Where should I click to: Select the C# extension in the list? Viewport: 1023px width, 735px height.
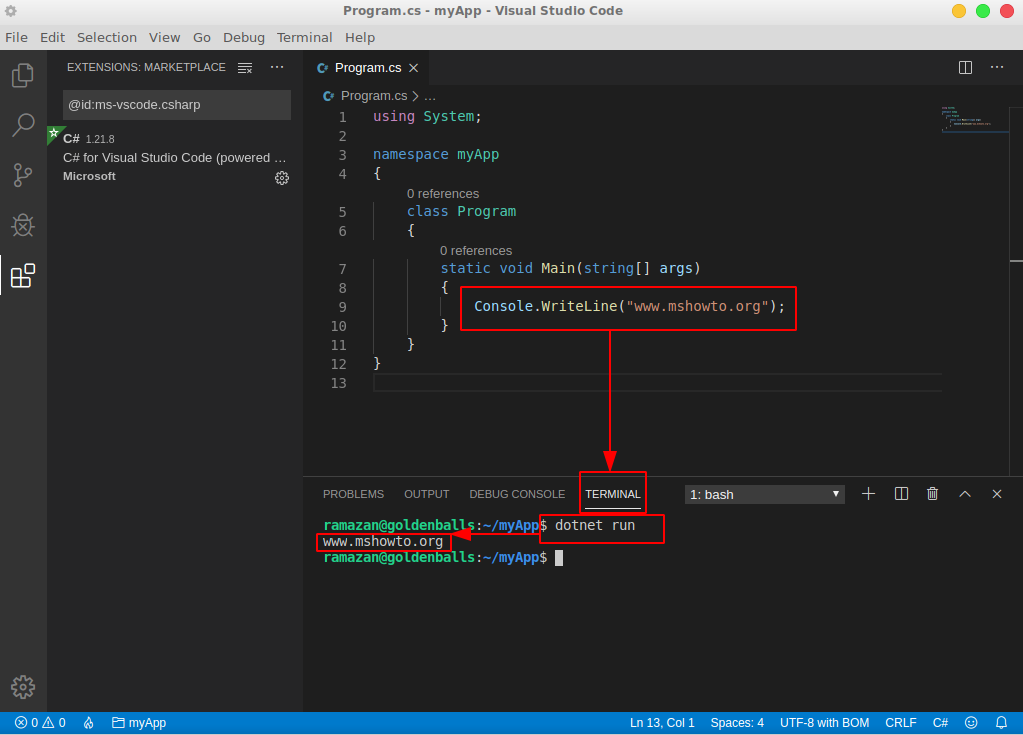[176, 157]
